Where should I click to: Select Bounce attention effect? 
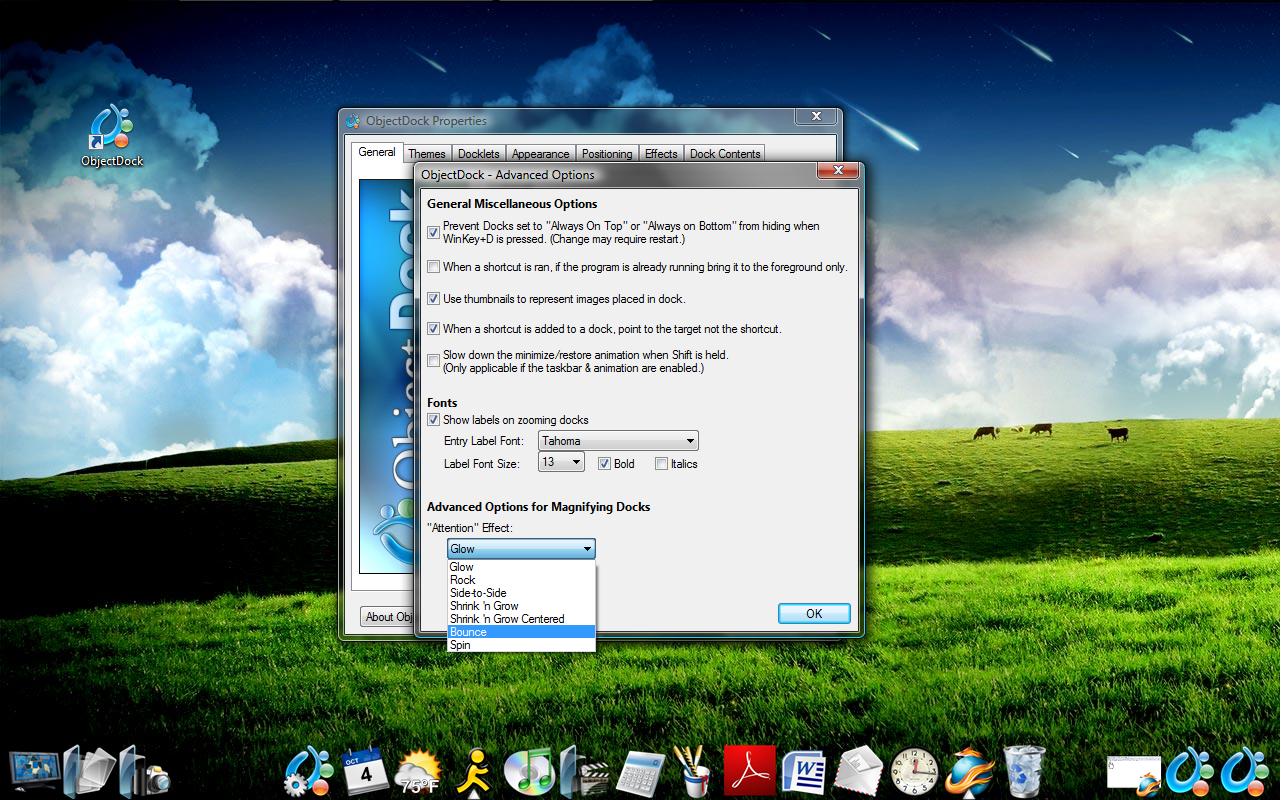click(x=521, y=632)
